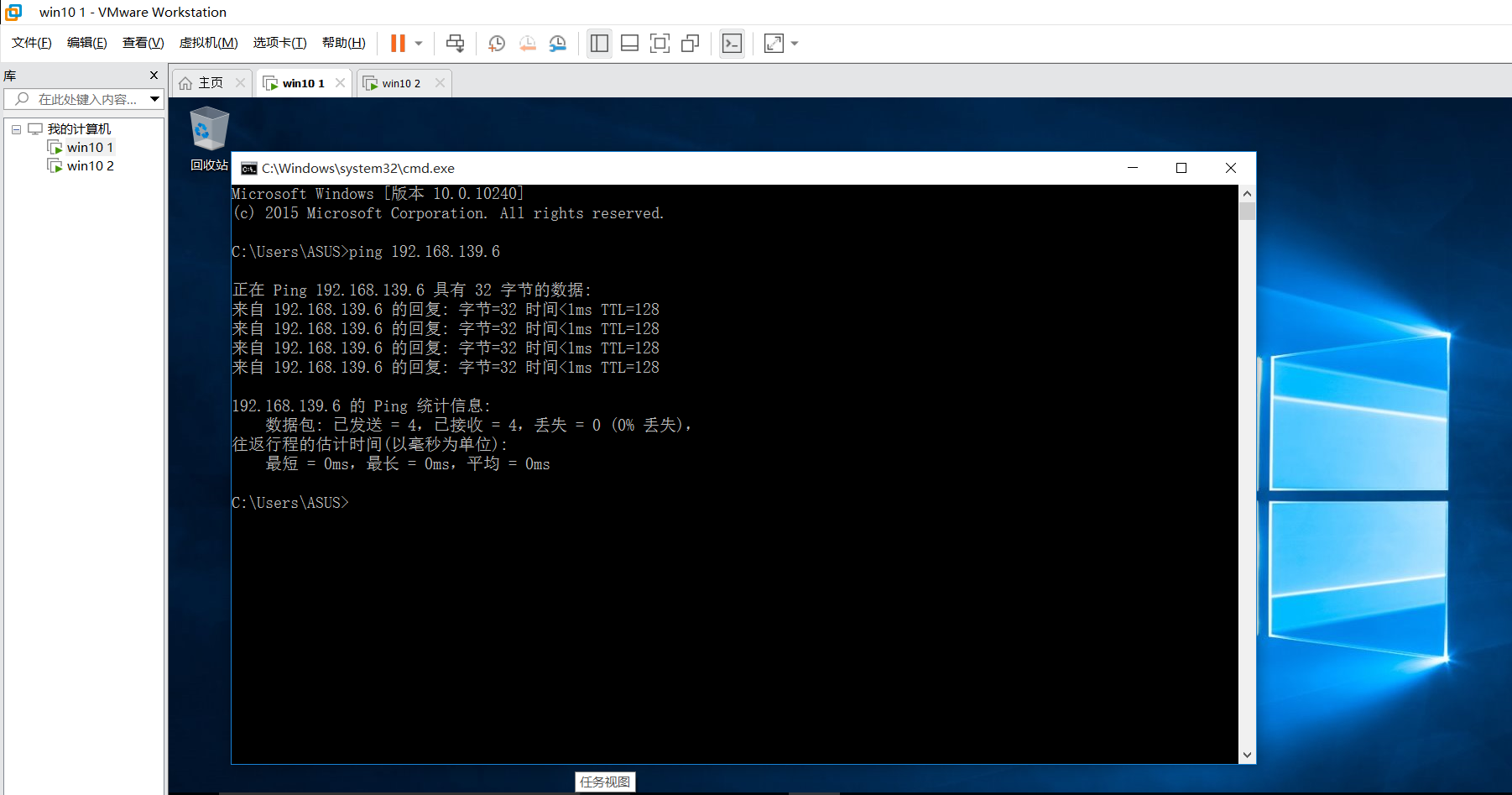Select the 回收站 recycle bin desktop icon
Screen dimensions: 1512x795
tap(209, 139)
